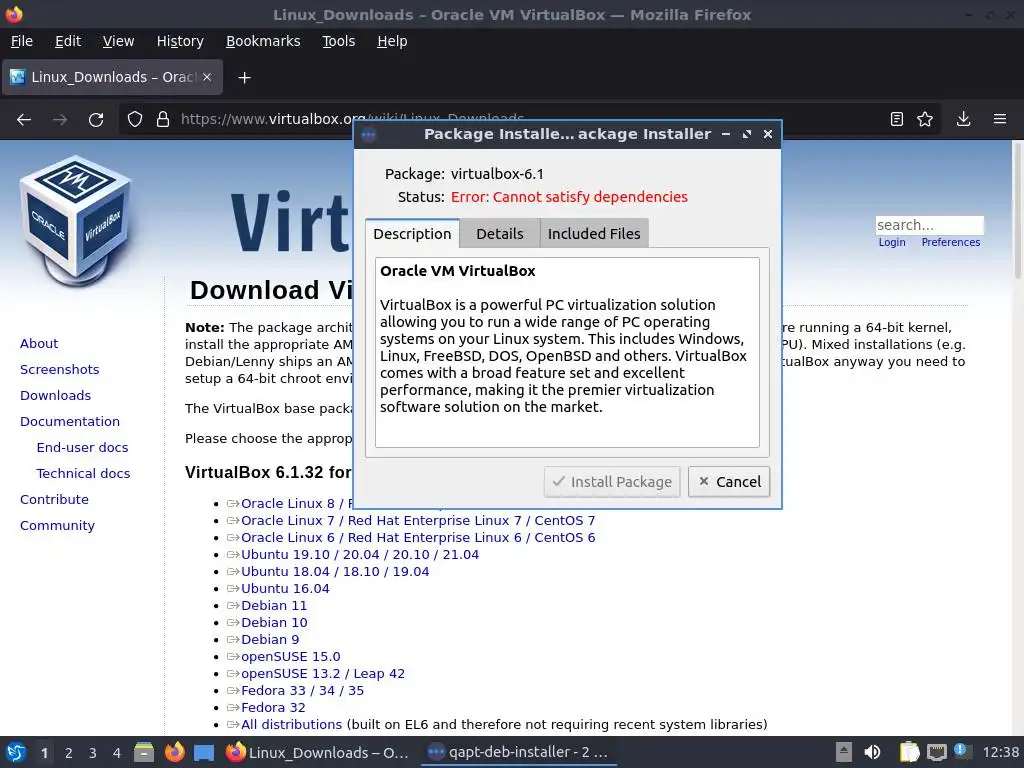This screenshot has width=1024, height=768.
Task: Cancel the package installation
Action: click(729, 482)
